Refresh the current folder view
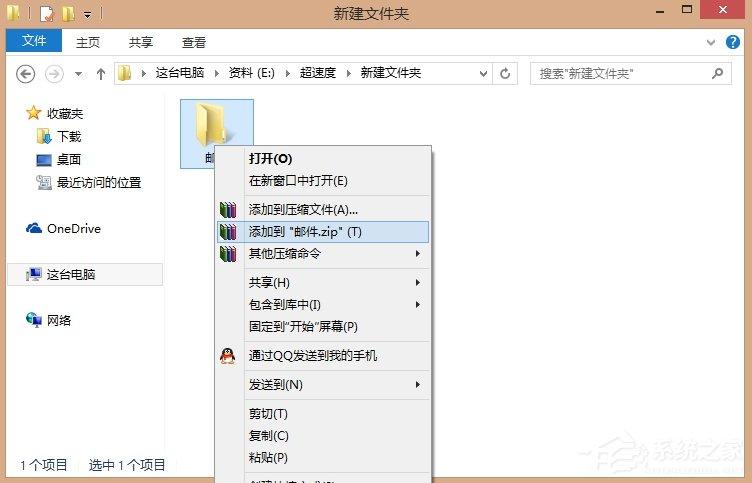 pyautogui.click(x=505, y=74)
